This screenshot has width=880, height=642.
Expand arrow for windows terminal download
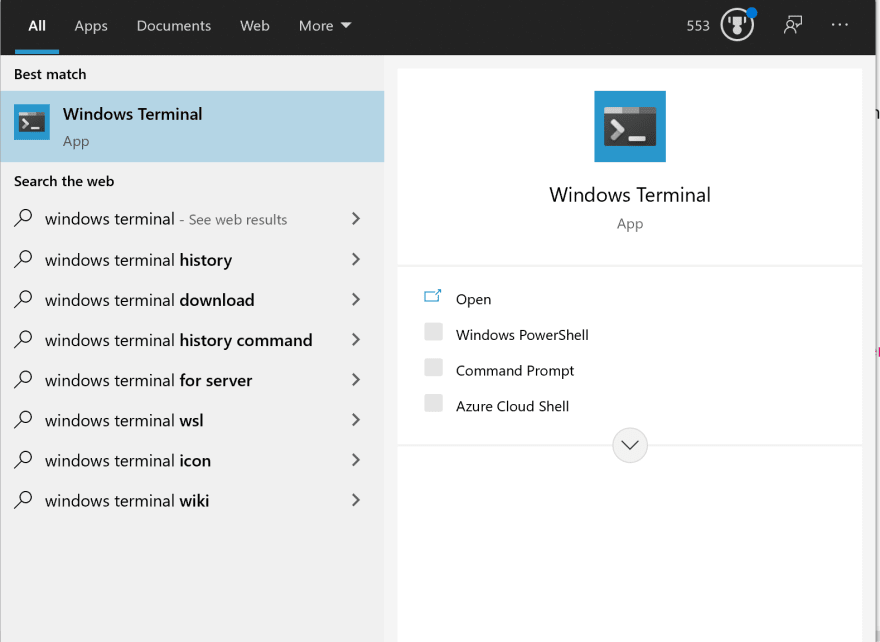(x=355, y=300)
